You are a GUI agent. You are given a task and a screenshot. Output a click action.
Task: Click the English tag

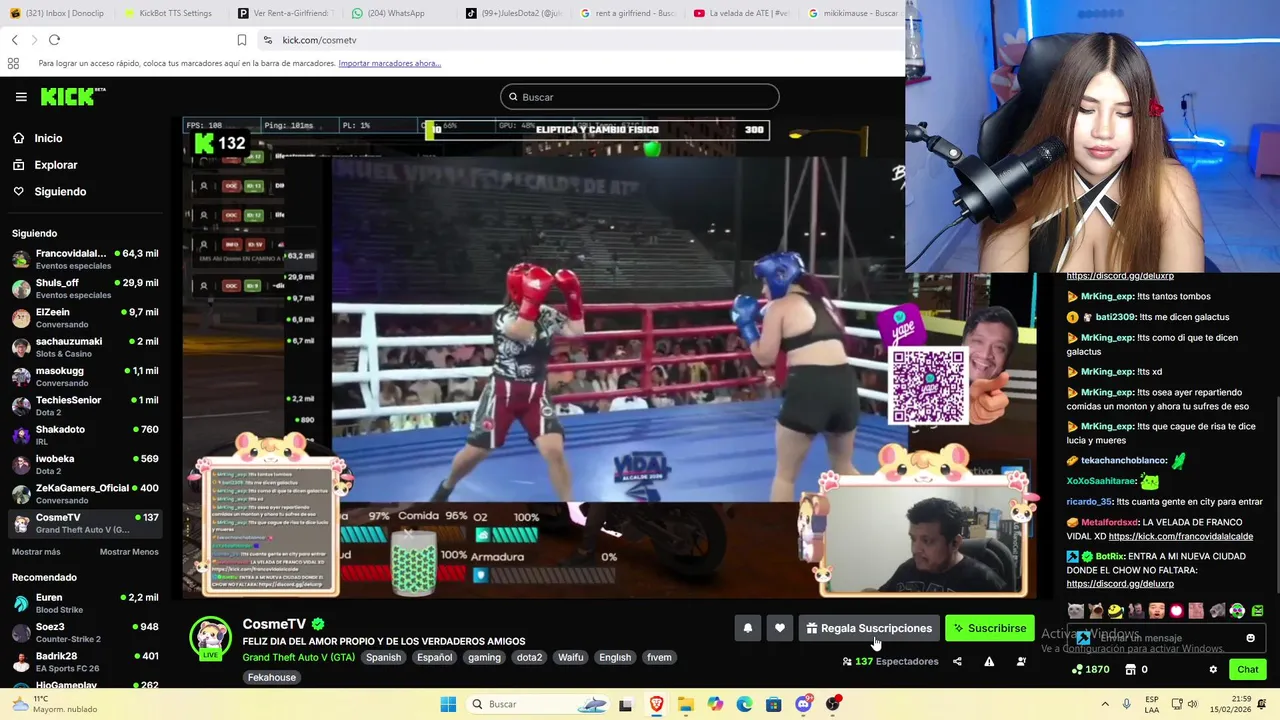pos(615,657)
